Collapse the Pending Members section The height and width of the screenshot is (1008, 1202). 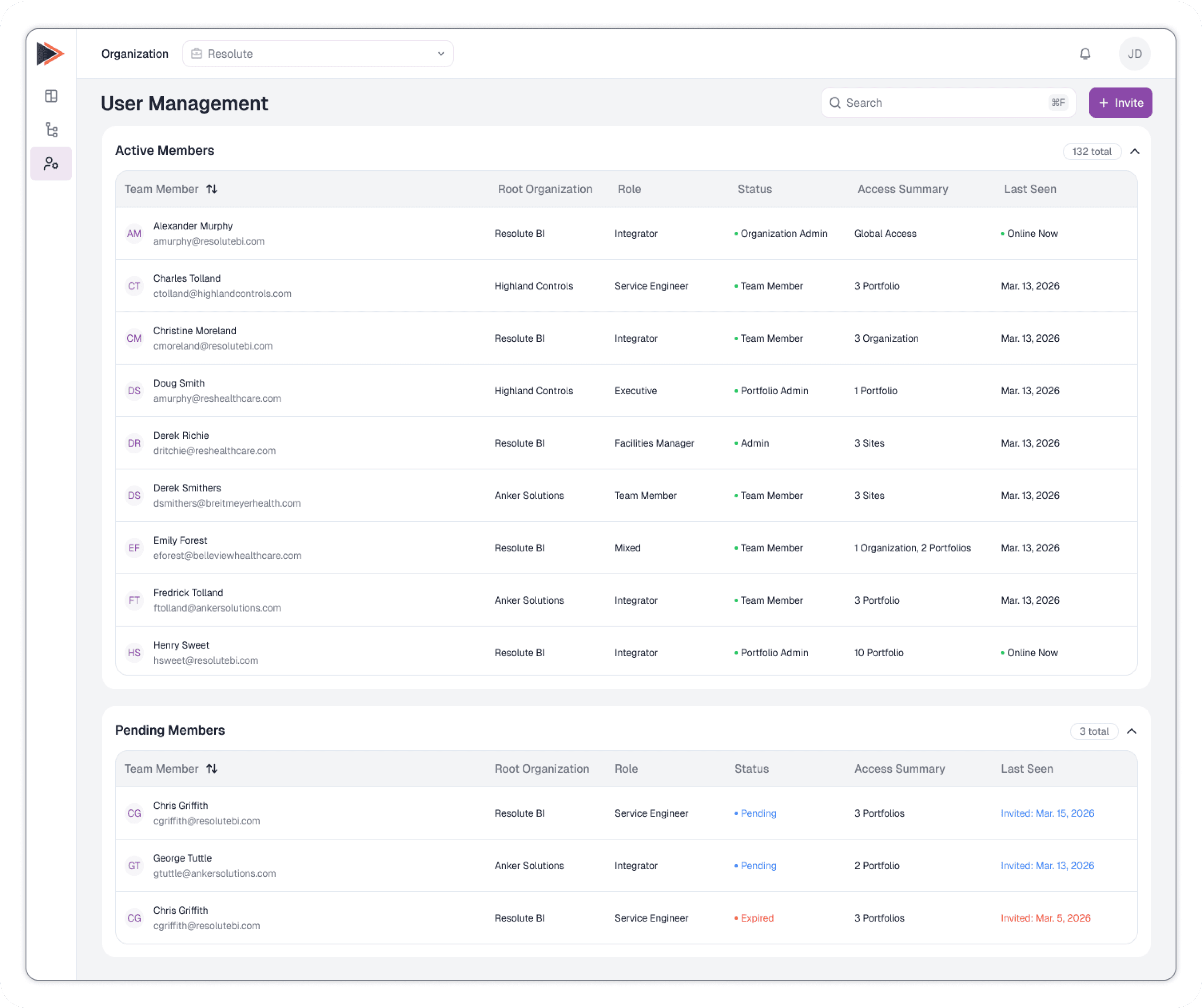[1132, 731]
